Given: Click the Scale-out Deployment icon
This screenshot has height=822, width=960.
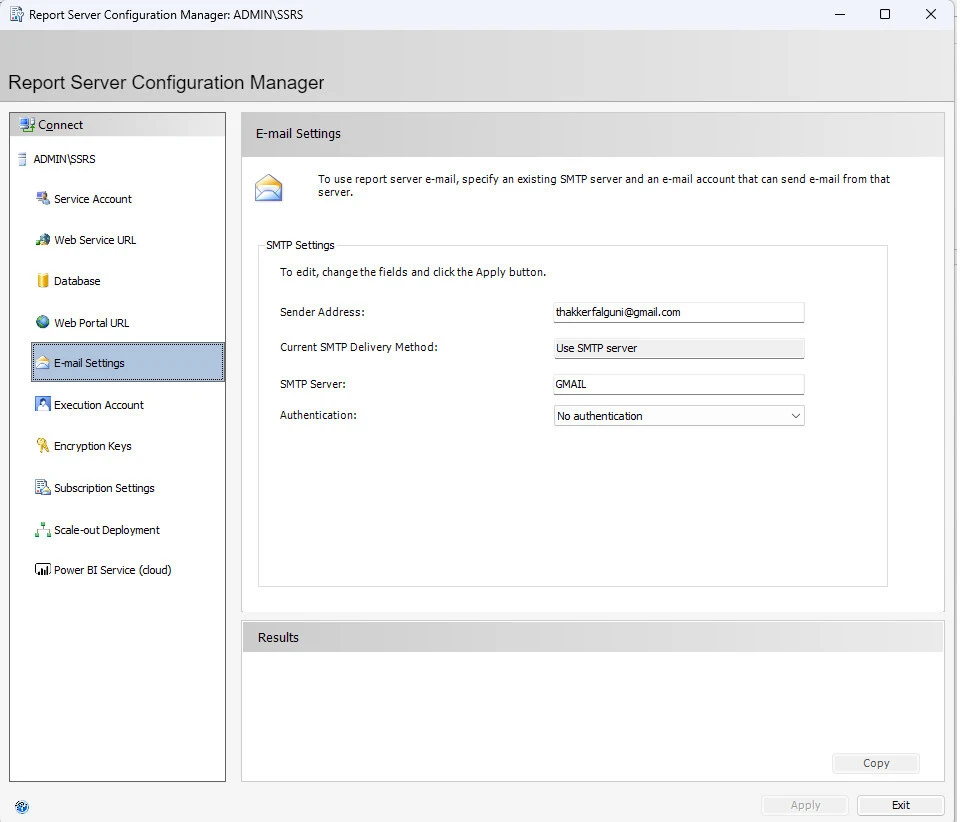Looking at the screenshot, I should click(42, 530).
